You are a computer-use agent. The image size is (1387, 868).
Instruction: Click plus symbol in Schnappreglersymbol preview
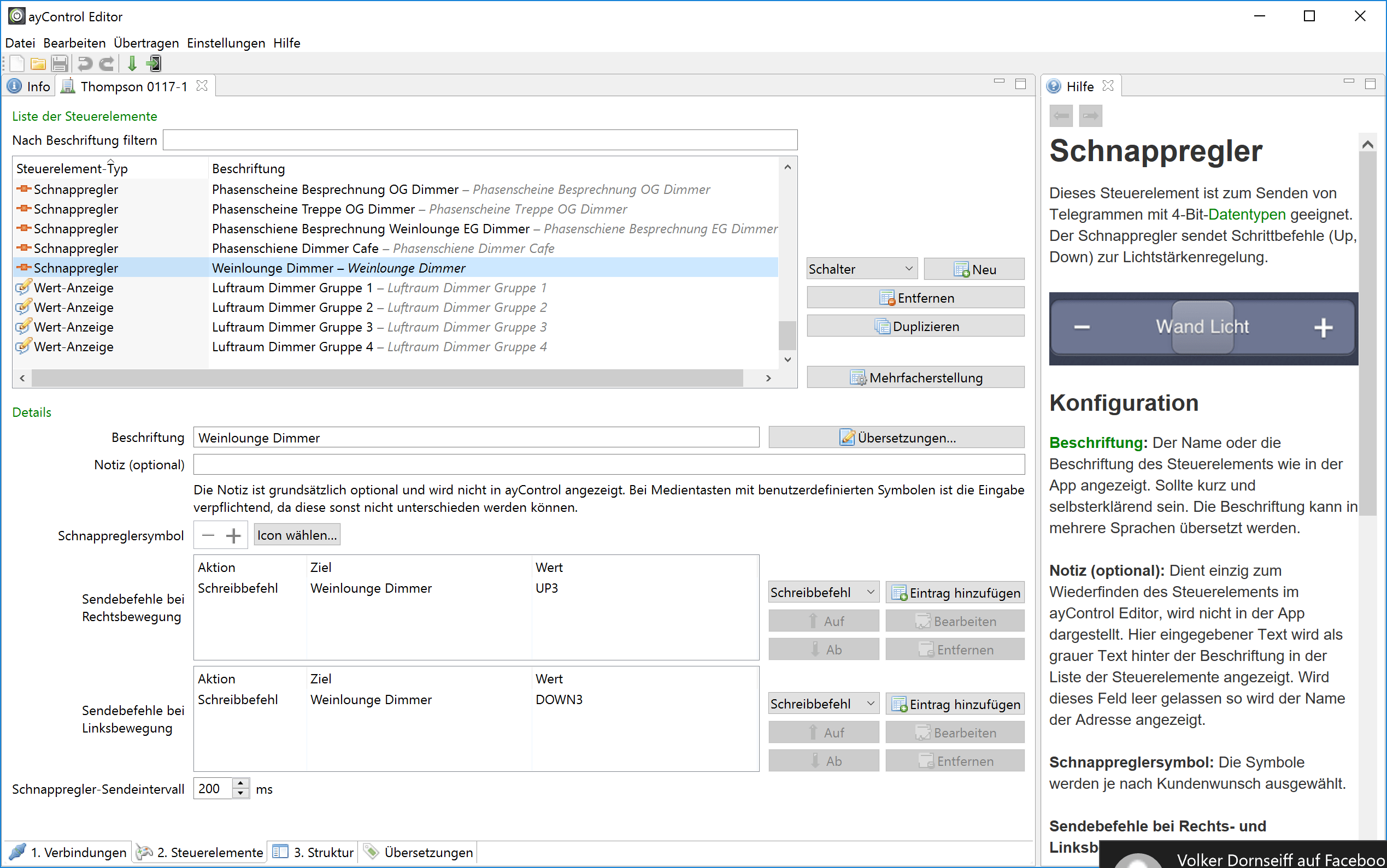[x=233, y=536]
